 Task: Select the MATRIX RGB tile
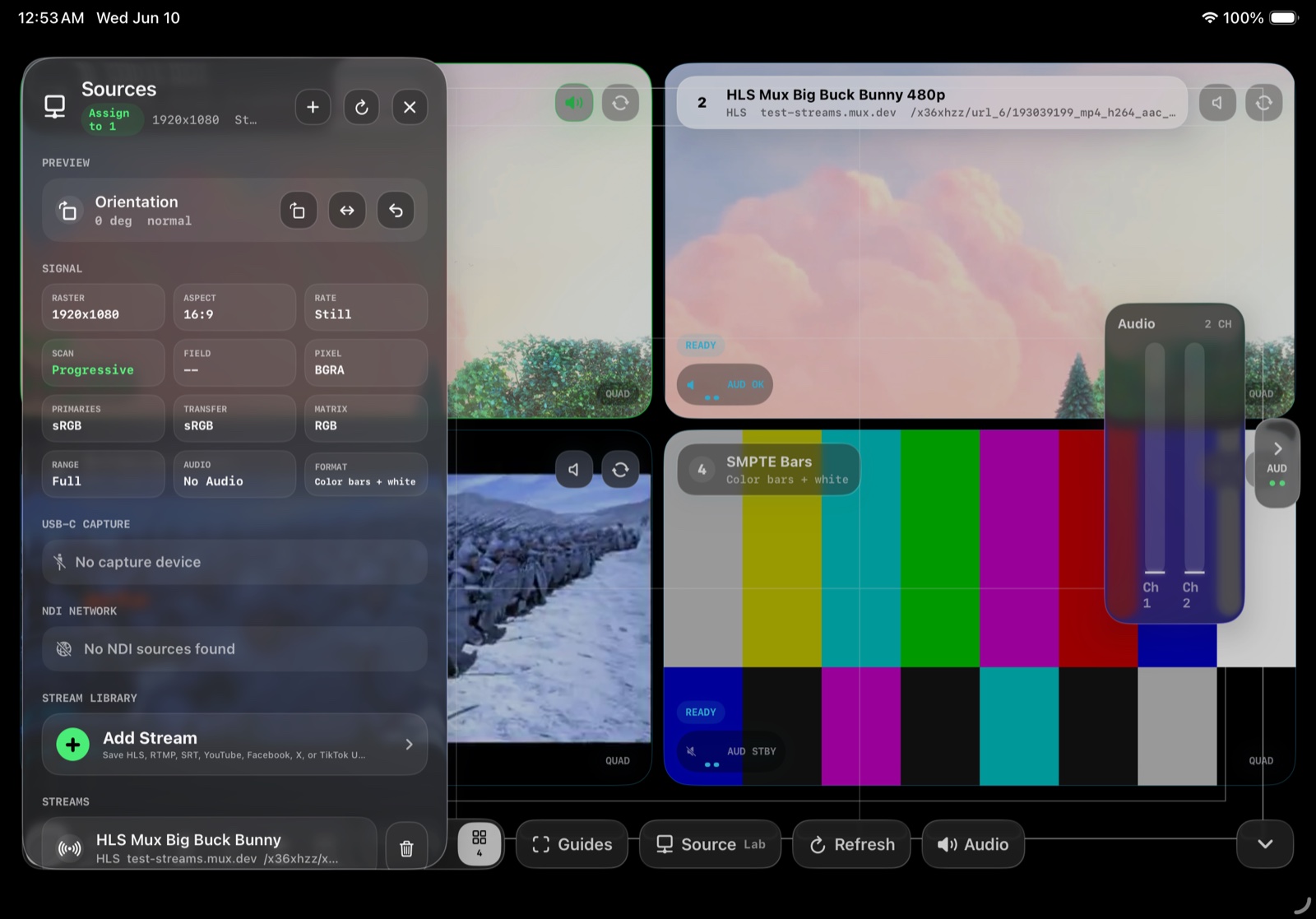(366, 418)
